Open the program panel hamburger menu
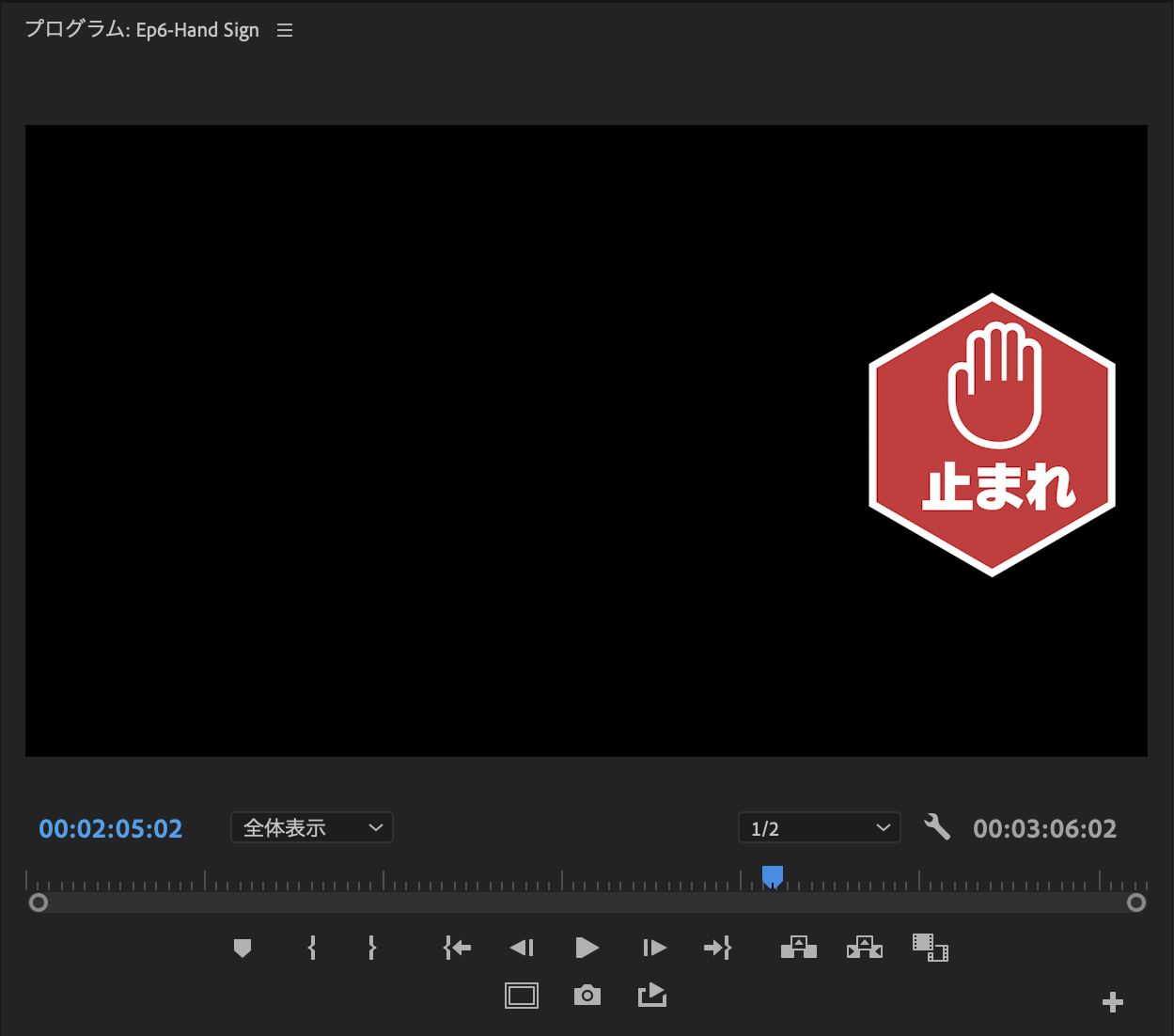Viewport: 1174px width, 1036px height. pyautogui.click(x=285, y=31)
